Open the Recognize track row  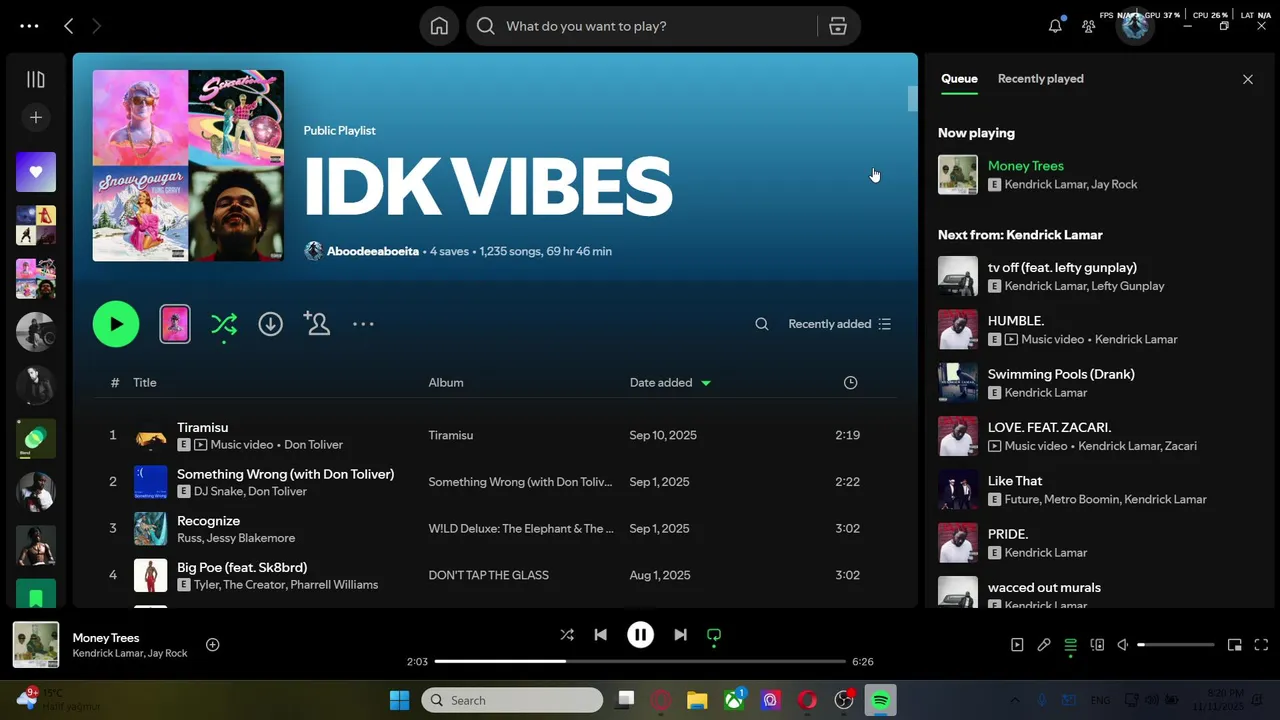point(495,528)
